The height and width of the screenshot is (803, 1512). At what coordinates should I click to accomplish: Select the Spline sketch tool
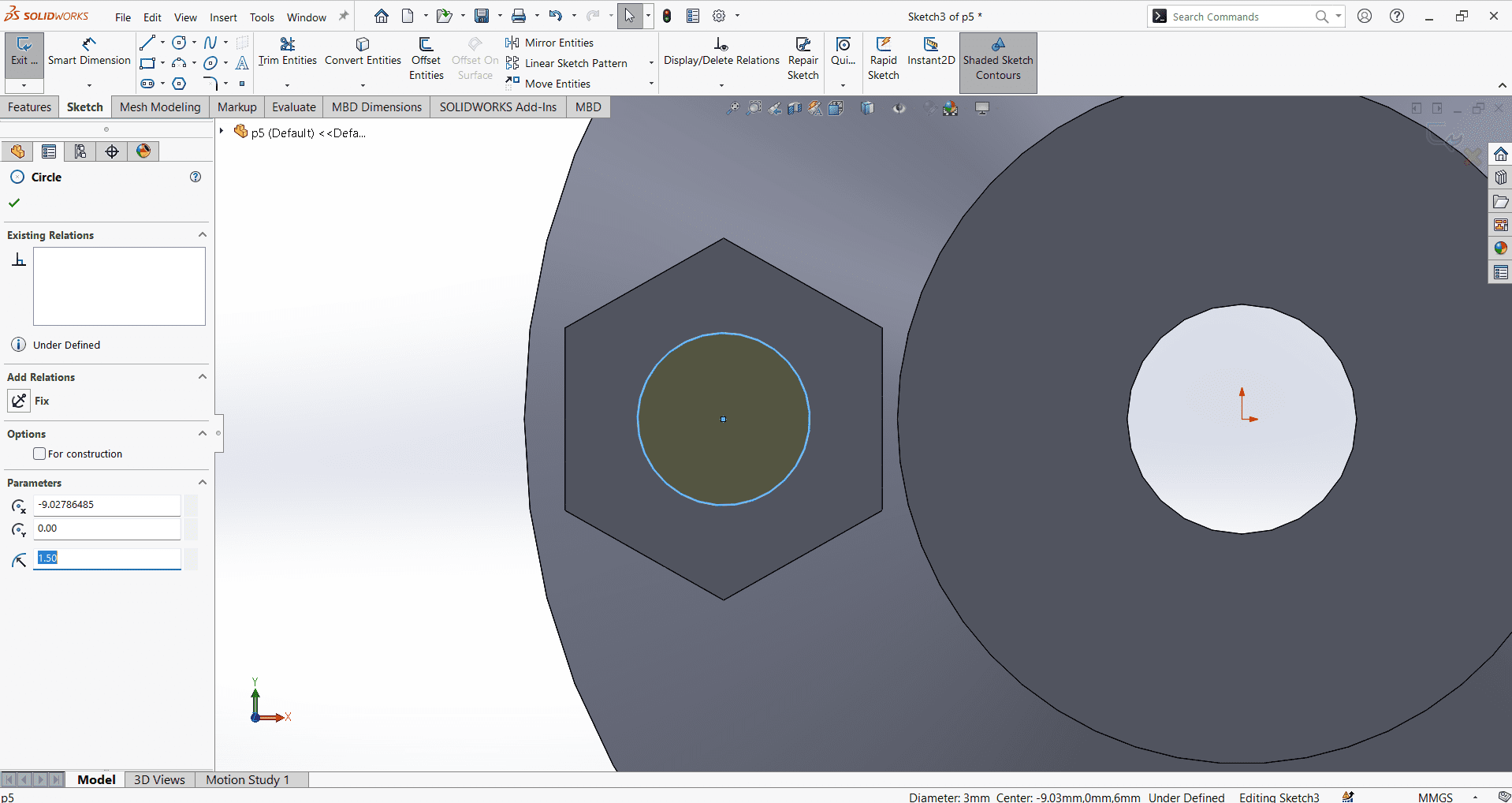point(210,43)
